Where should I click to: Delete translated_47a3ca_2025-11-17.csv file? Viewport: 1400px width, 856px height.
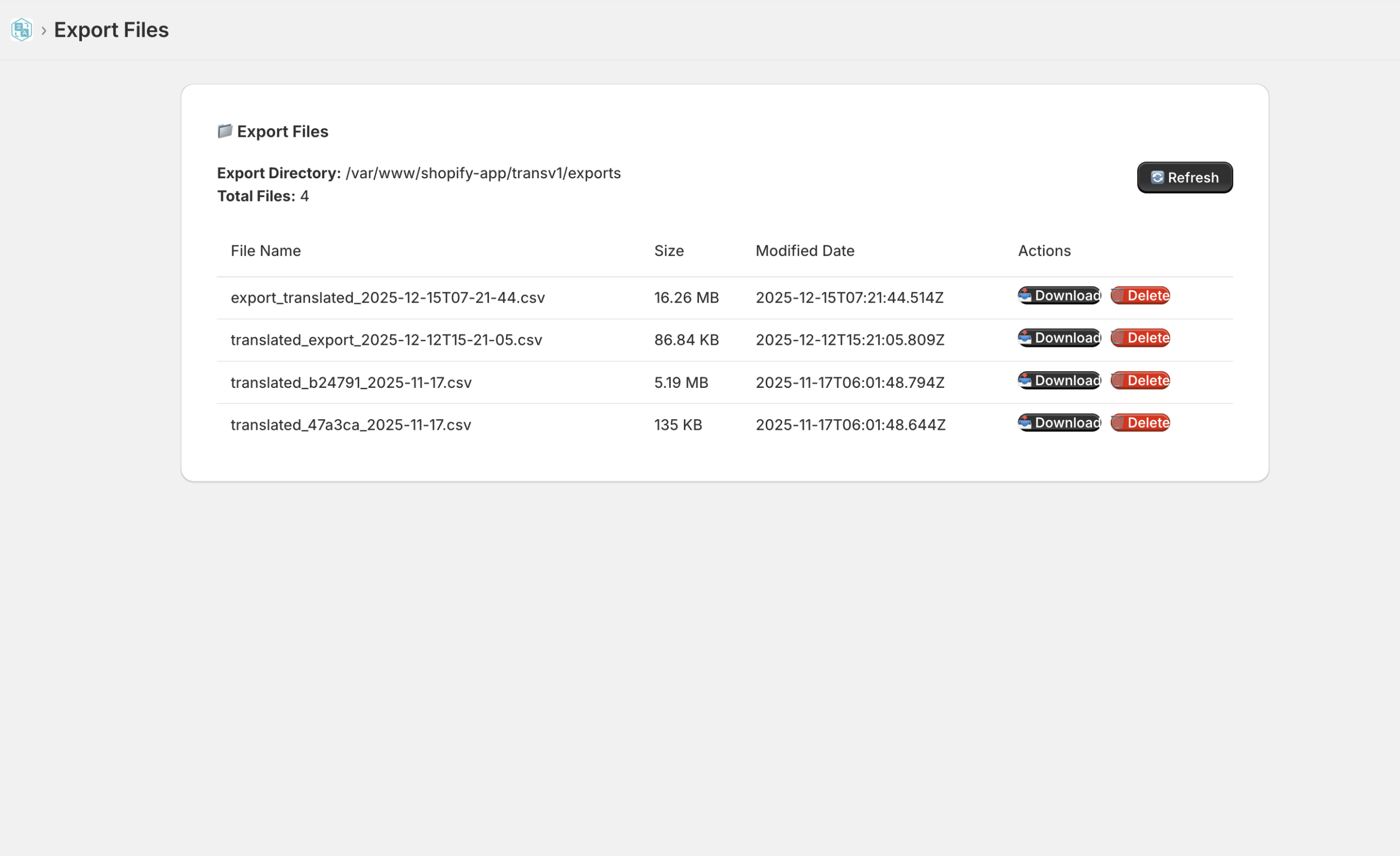pyautogui.click(x=1140, y=422)
